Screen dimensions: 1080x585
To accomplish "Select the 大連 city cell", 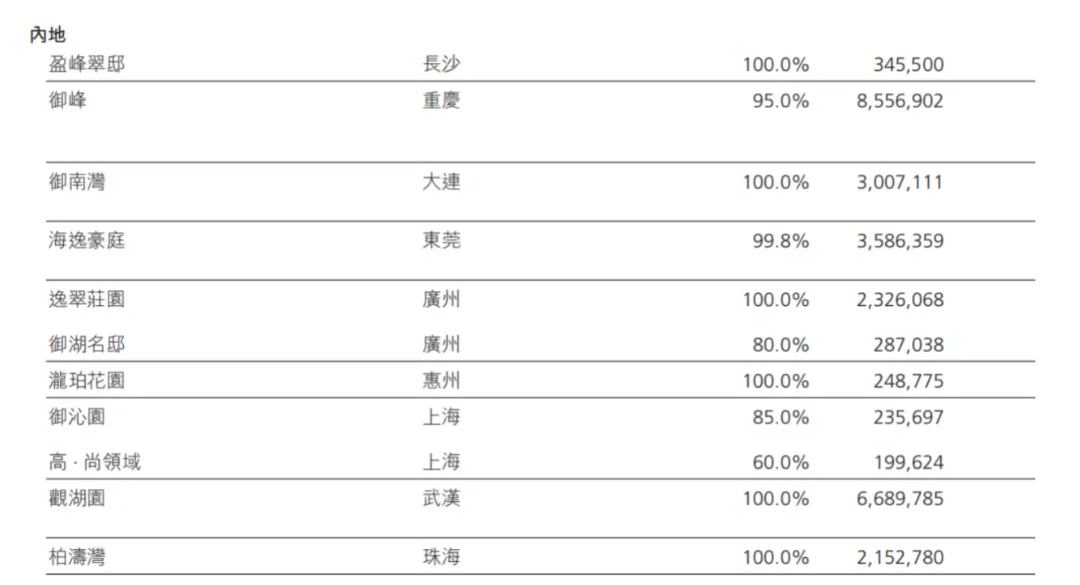I will coord(441,182).
